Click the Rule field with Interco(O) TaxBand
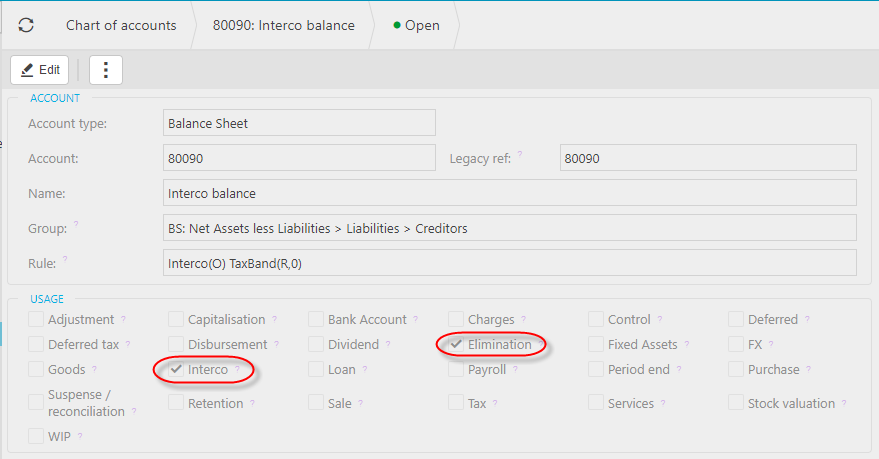 [x=509, y=263]
